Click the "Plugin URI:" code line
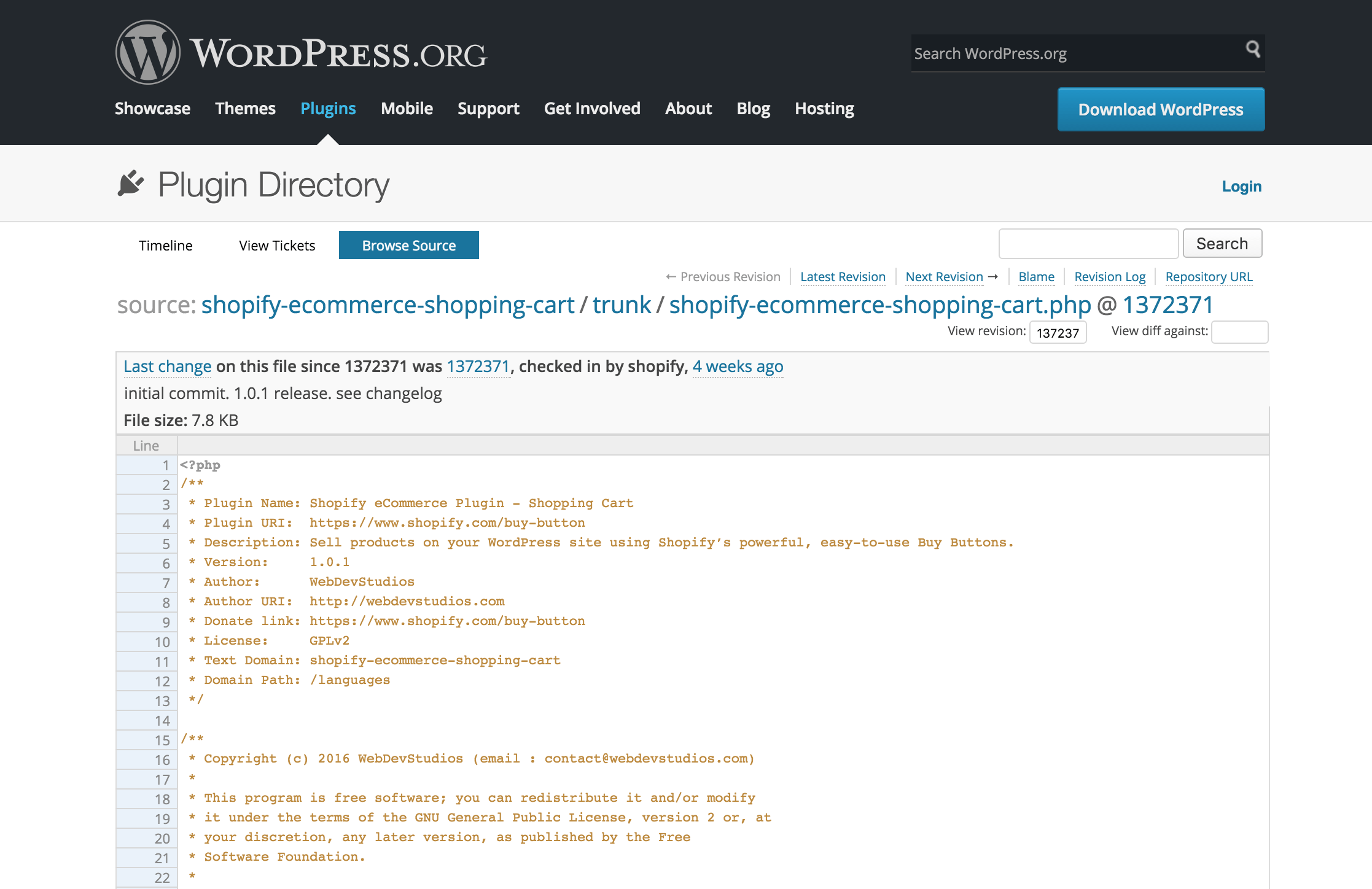The image size is (1372, 889). pyautogui.click(x=387, y=522)
